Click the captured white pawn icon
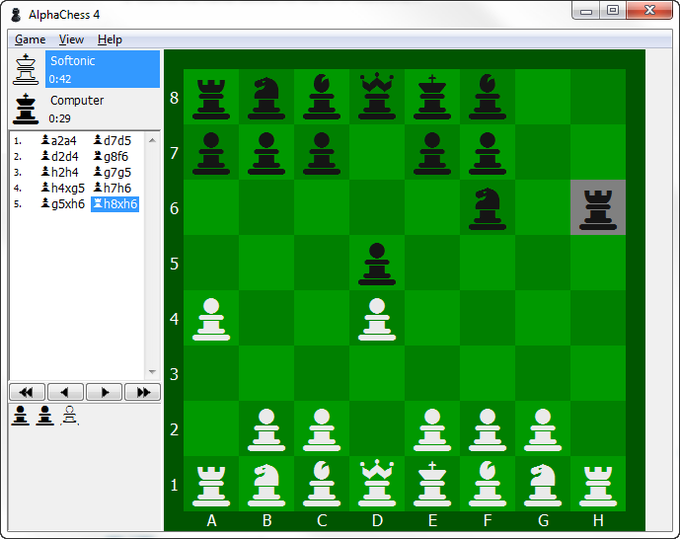This screenshot has width=680, height=539. (x=70, y=415)
